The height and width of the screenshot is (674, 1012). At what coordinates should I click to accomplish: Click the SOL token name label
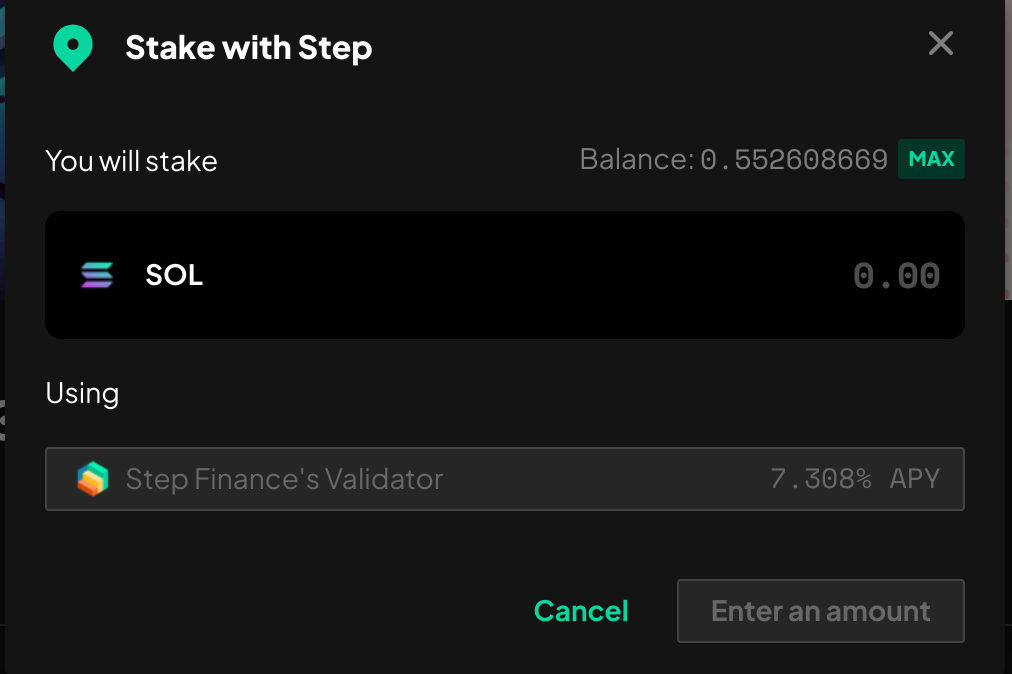tap(174, 275)
